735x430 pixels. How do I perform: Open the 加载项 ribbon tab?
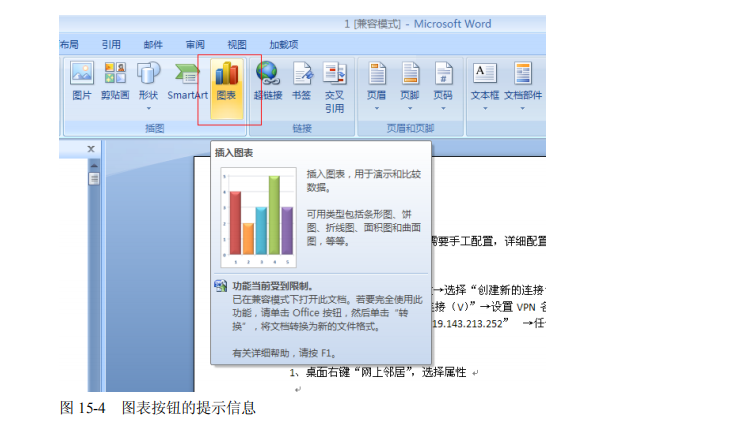284,45
